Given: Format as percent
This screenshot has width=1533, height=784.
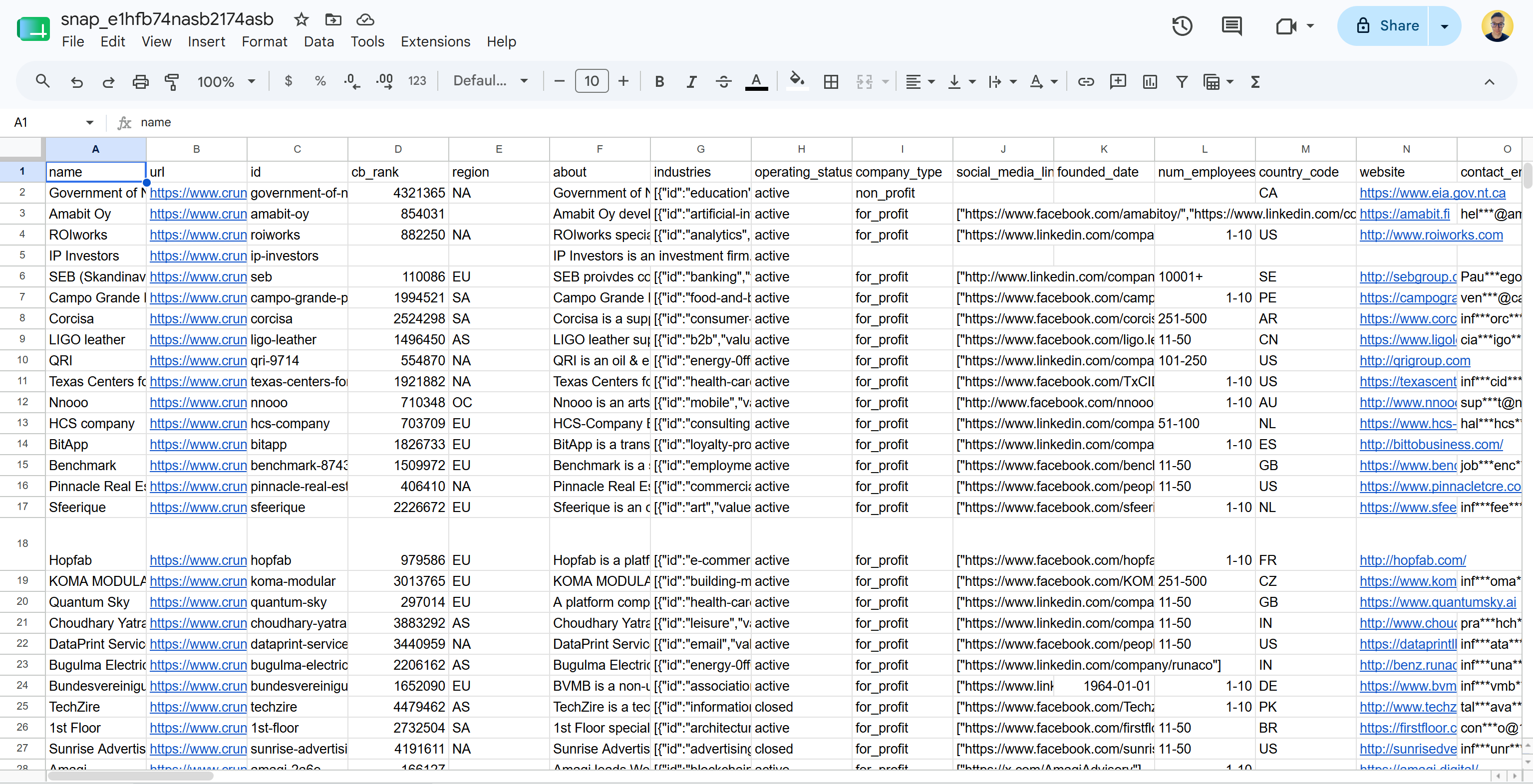Looking at the screenshot, I should pyautogui.click(x=320, y=81).
